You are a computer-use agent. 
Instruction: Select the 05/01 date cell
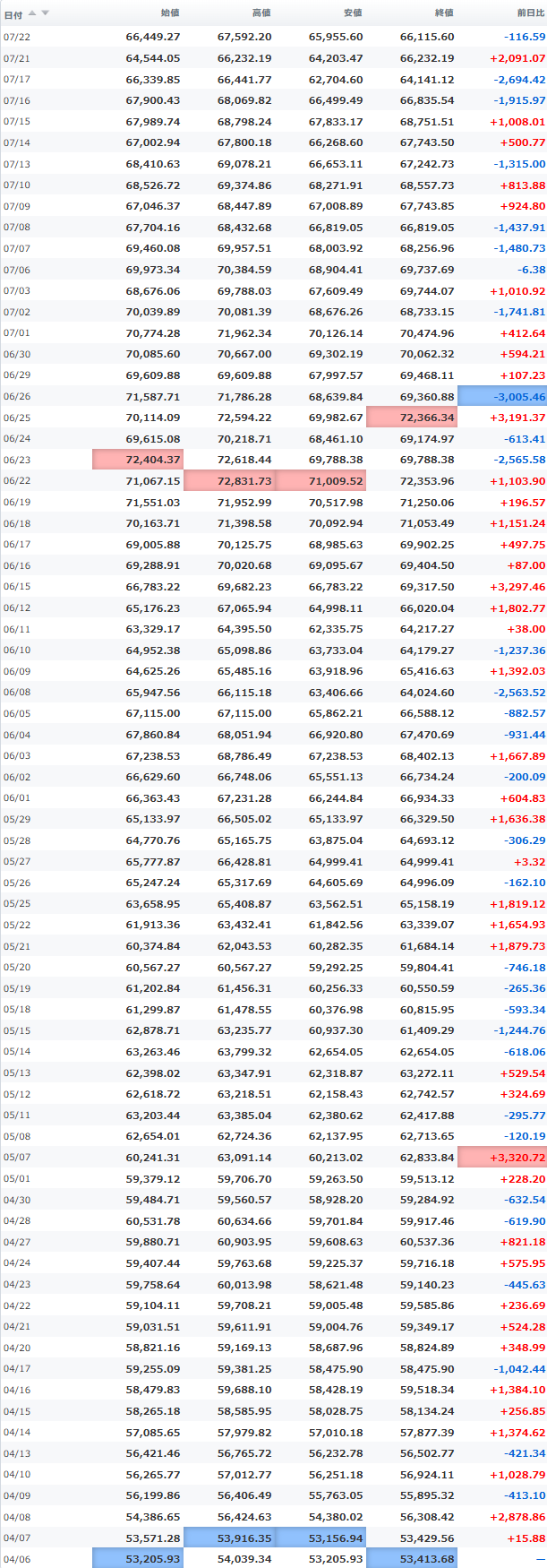(16, 1179)
